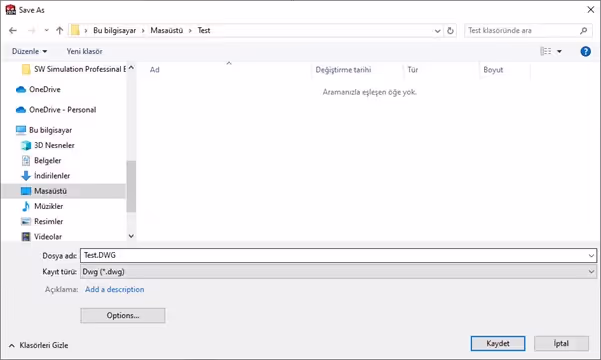
Task: Change the view layout icon
Action: (x=546, y=51)
